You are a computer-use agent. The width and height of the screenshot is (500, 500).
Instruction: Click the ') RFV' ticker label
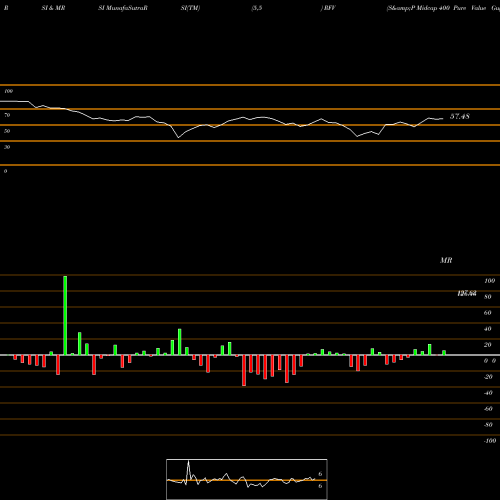click(328, 8)
